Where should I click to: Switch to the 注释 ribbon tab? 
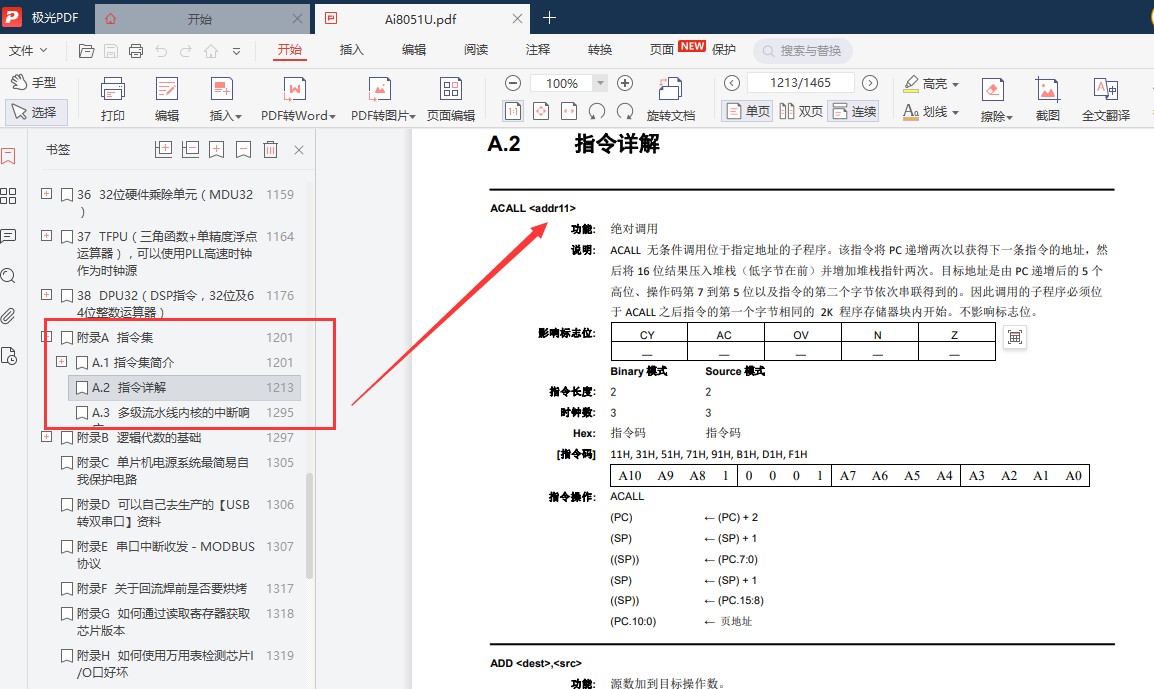point(537,49)
